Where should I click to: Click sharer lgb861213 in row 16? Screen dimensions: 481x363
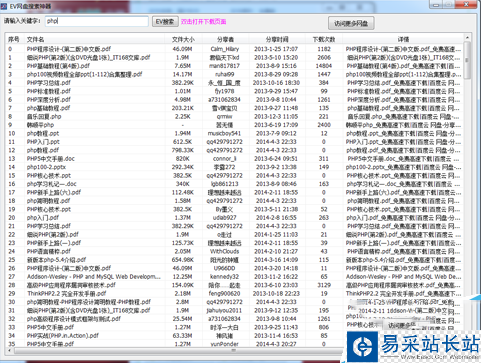point(225,184)
